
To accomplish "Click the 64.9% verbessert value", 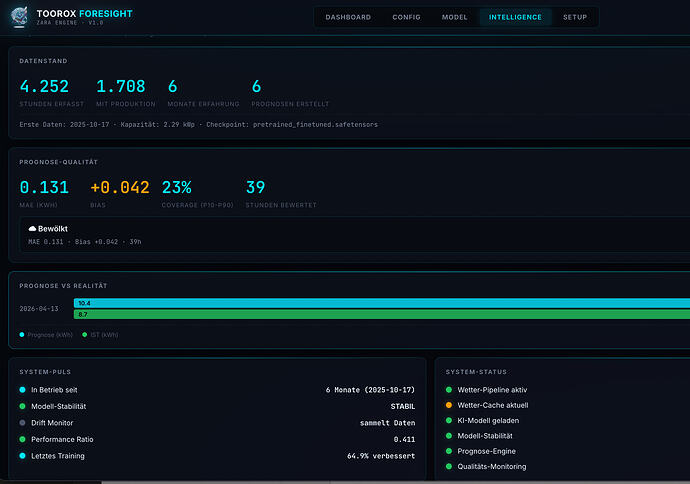I will pyautogui.click(x=381, y=456).
